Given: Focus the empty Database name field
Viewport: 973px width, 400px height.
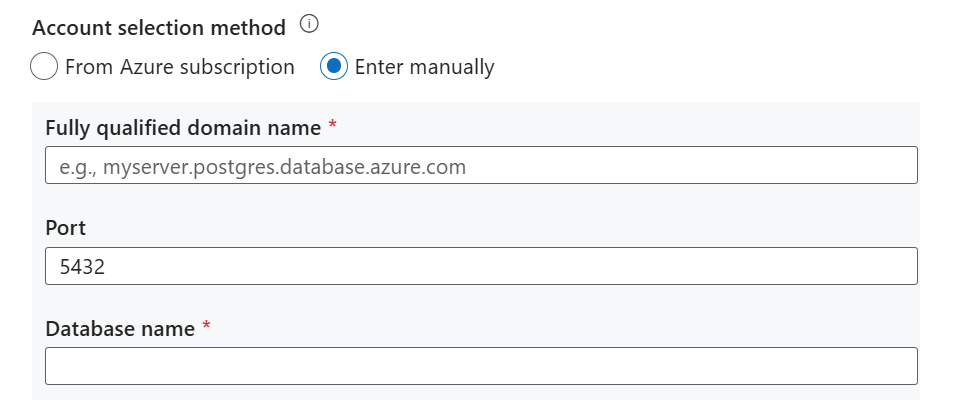Looking at the screenshot, I should click(x=480, y=366).
